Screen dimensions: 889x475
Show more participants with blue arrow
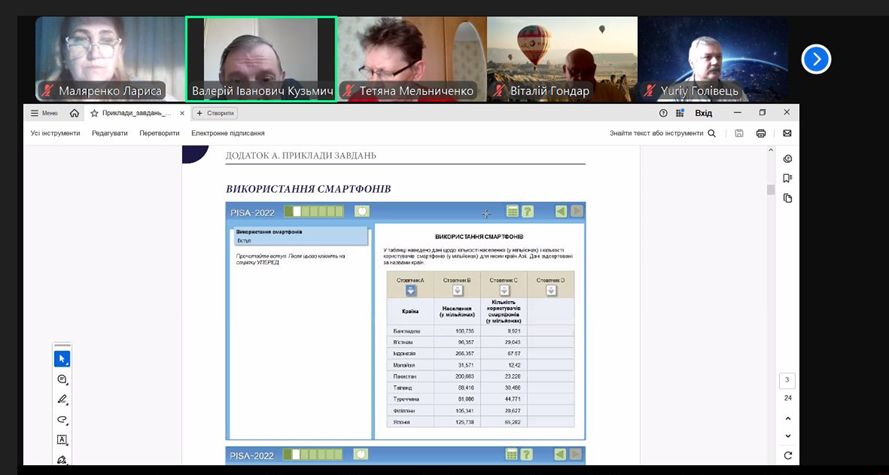click(x=816, y=59)
